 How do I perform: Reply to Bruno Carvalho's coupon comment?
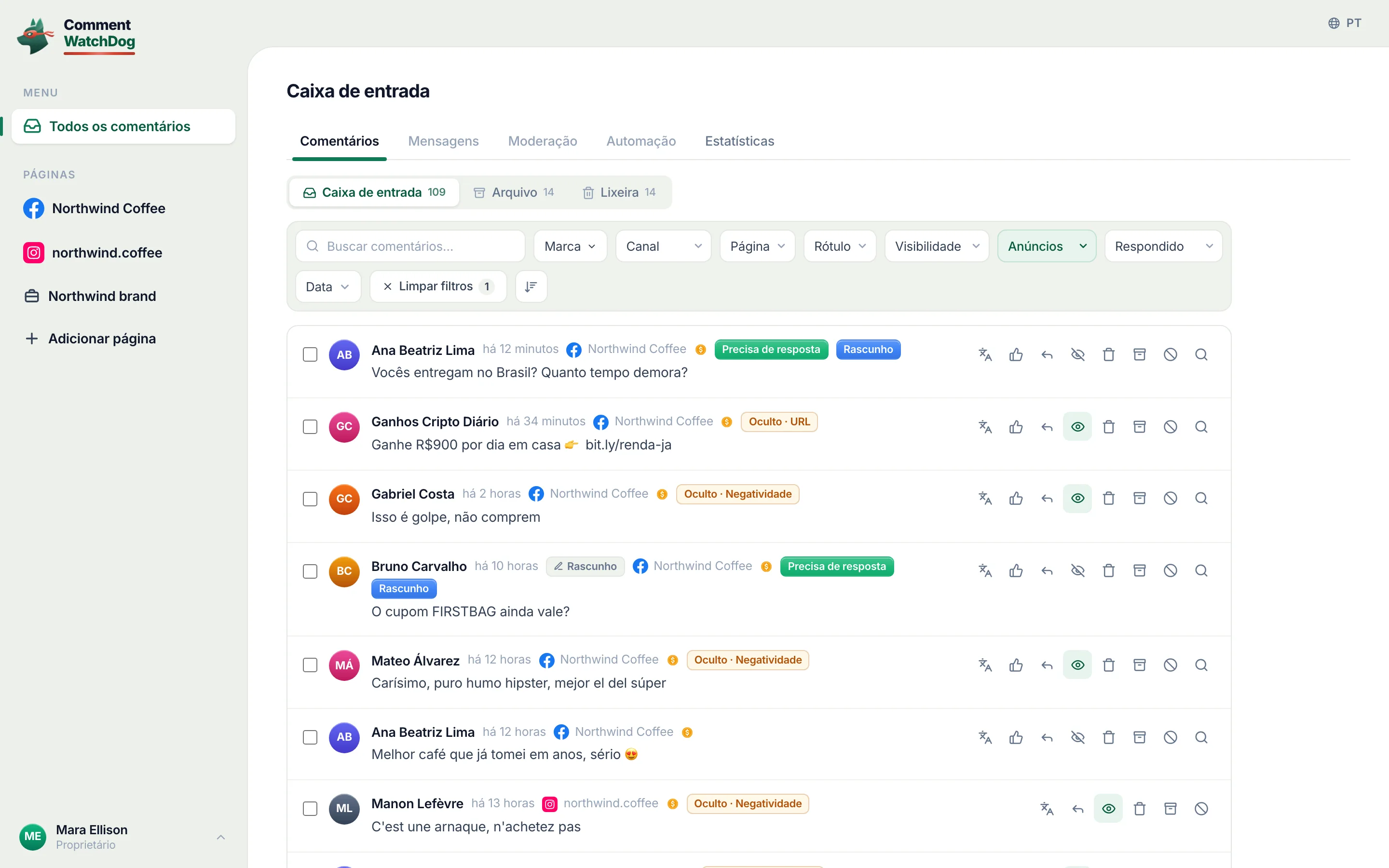click(1047, 570)
